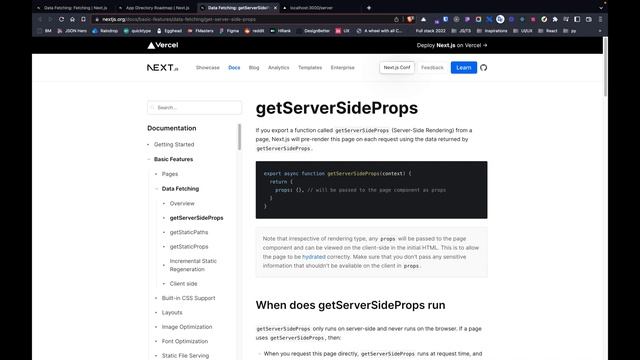Open Image Optimization in sidebar

[187, 327]
